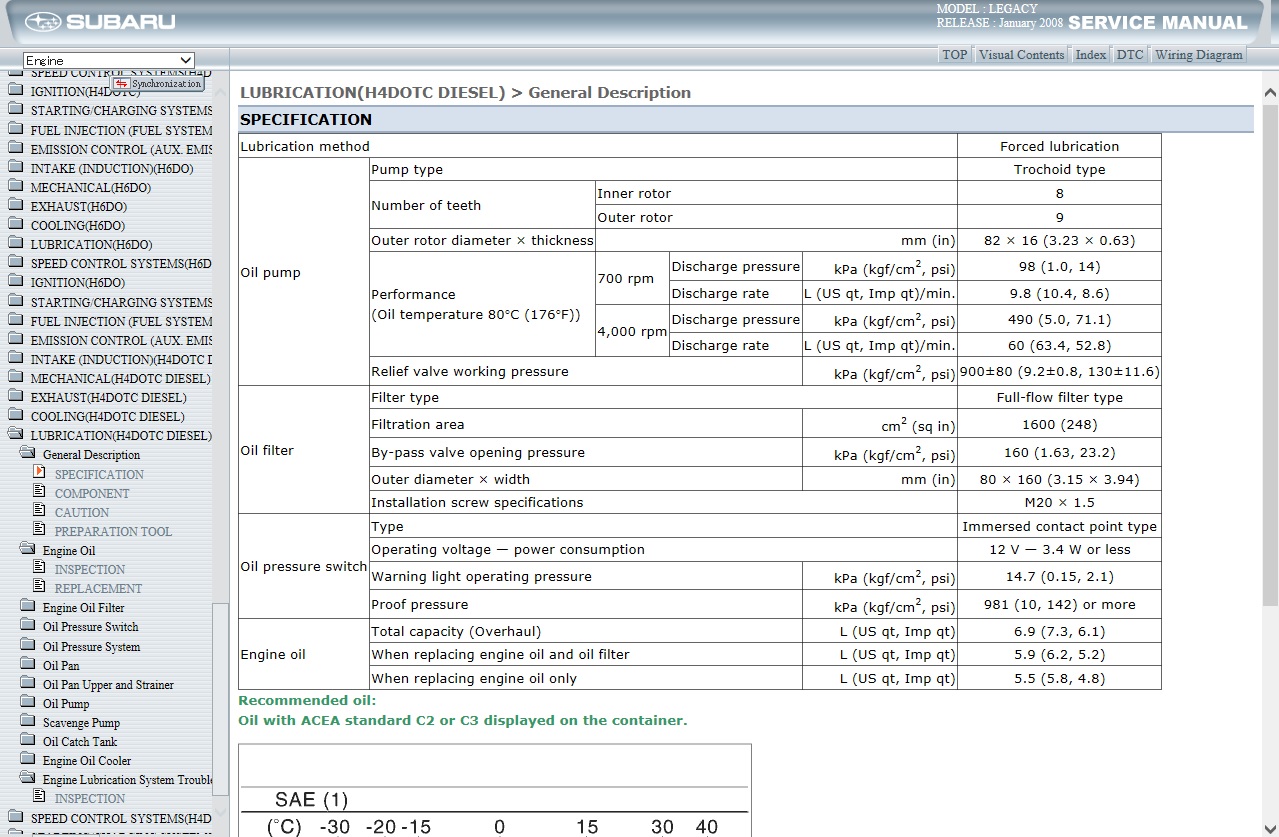1279x837 pixels.
Task: Collapse the General Description open folder
Action: 27,453
